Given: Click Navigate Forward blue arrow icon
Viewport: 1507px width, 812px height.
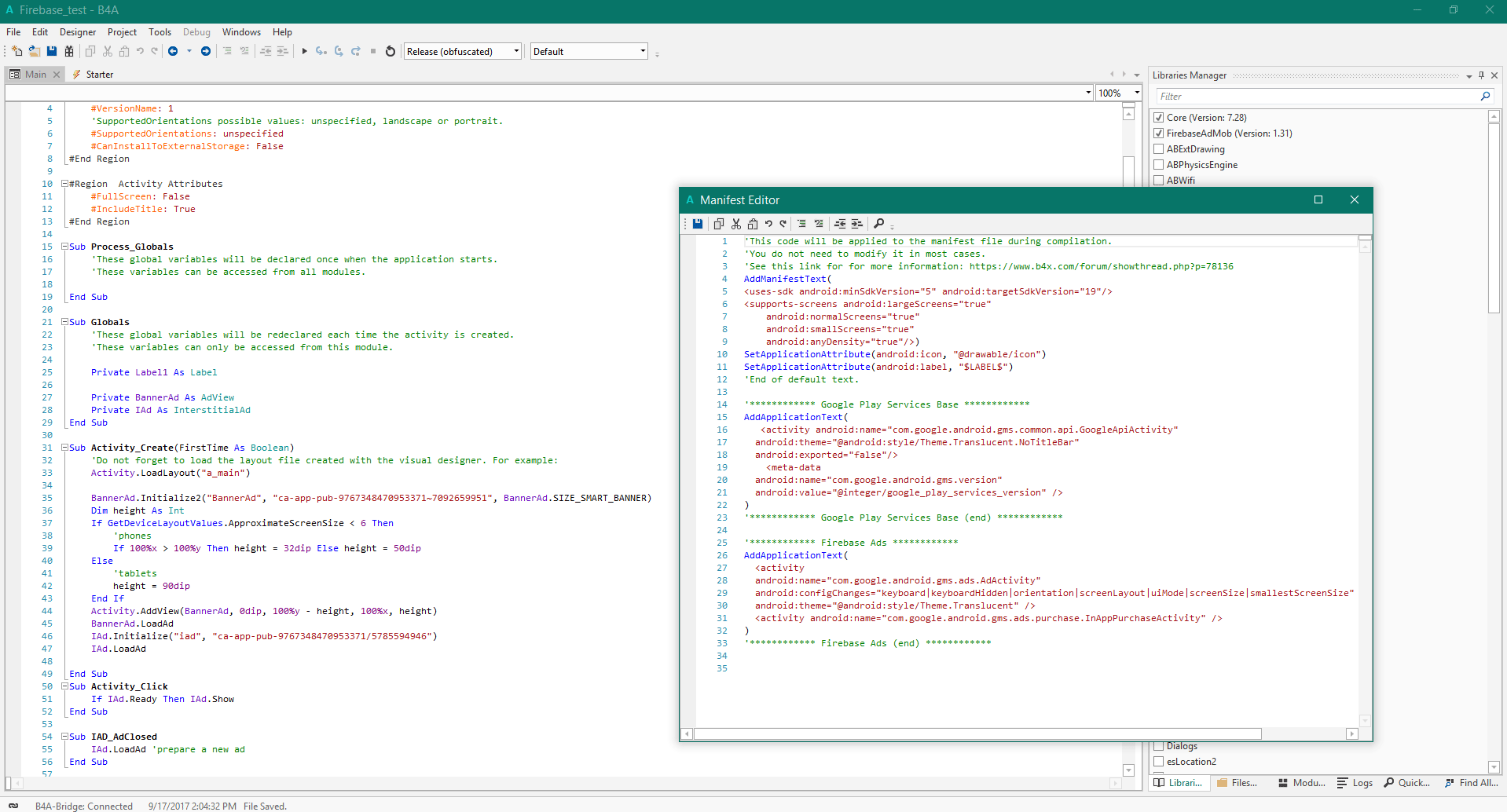Looking at the screenshot, I should [x=206, y=52].
